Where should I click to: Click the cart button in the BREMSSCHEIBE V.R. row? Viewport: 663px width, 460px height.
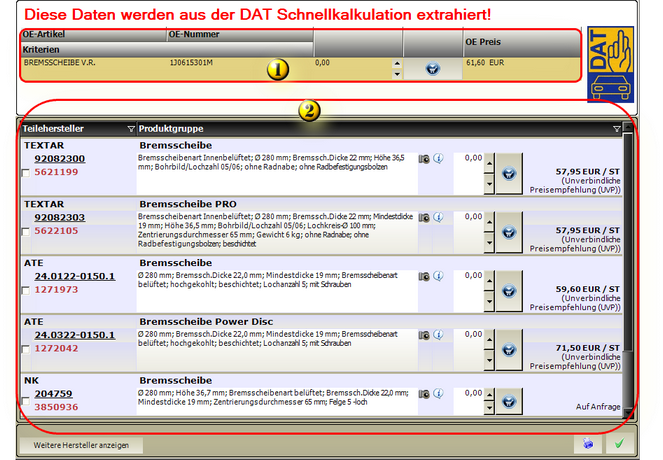tap(433, 68)
